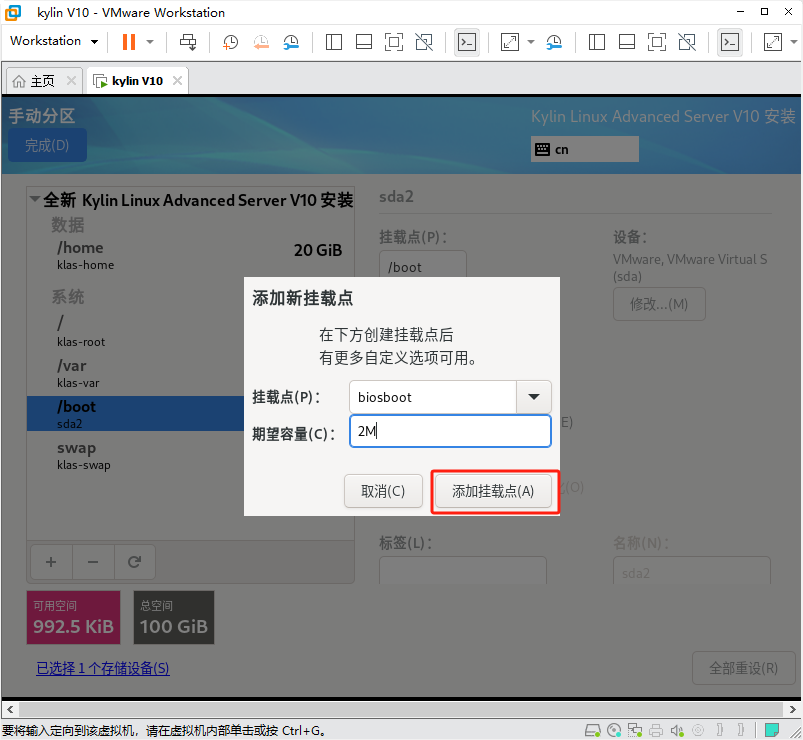Click the horizontal scrollbar right arrow
The image size is (803, 740).
point(792,709)
